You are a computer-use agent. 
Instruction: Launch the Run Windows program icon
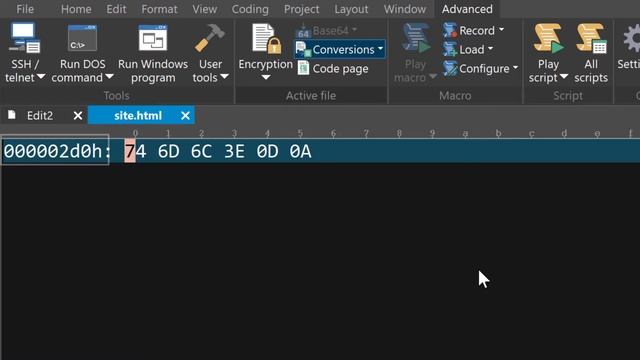(x=153, y=38)
